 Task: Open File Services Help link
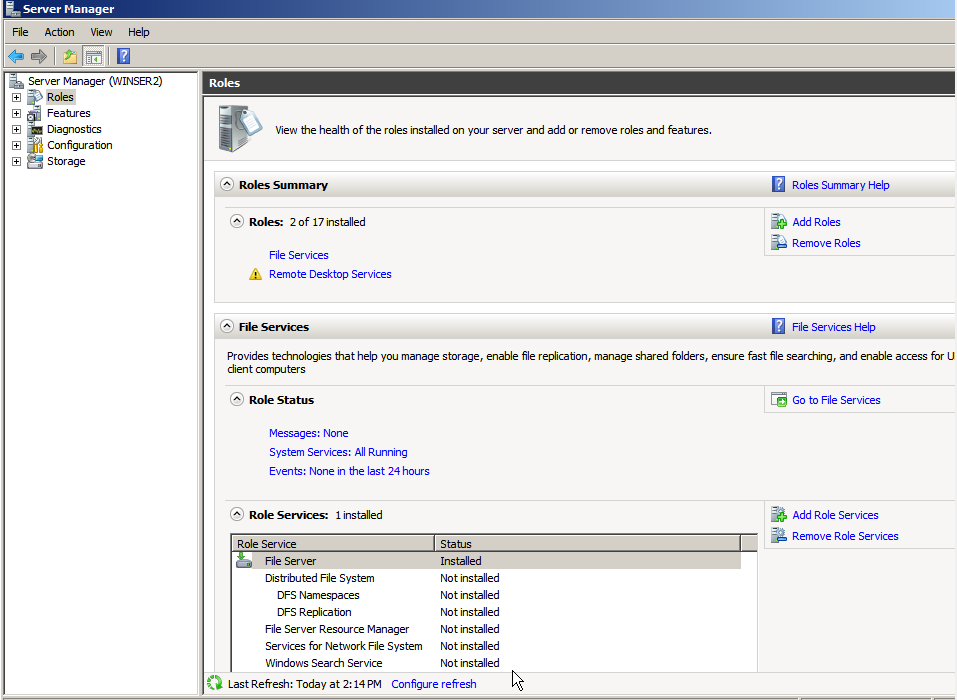coord(834,327)
